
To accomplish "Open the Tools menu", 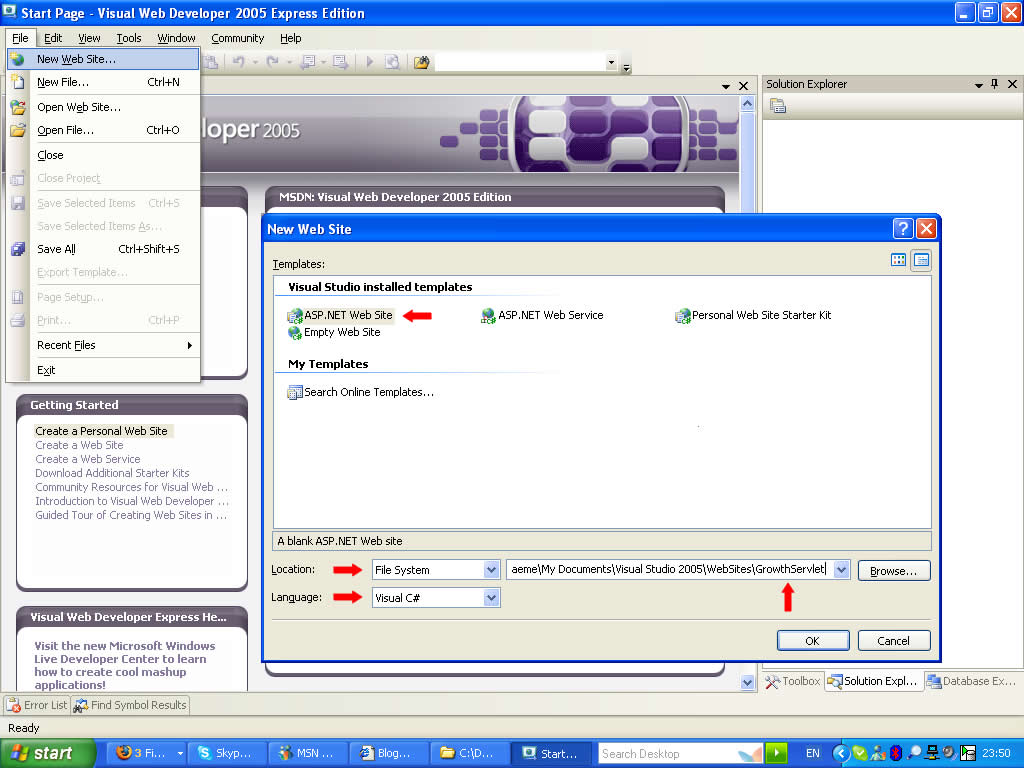I will click(x=129, y=38).
